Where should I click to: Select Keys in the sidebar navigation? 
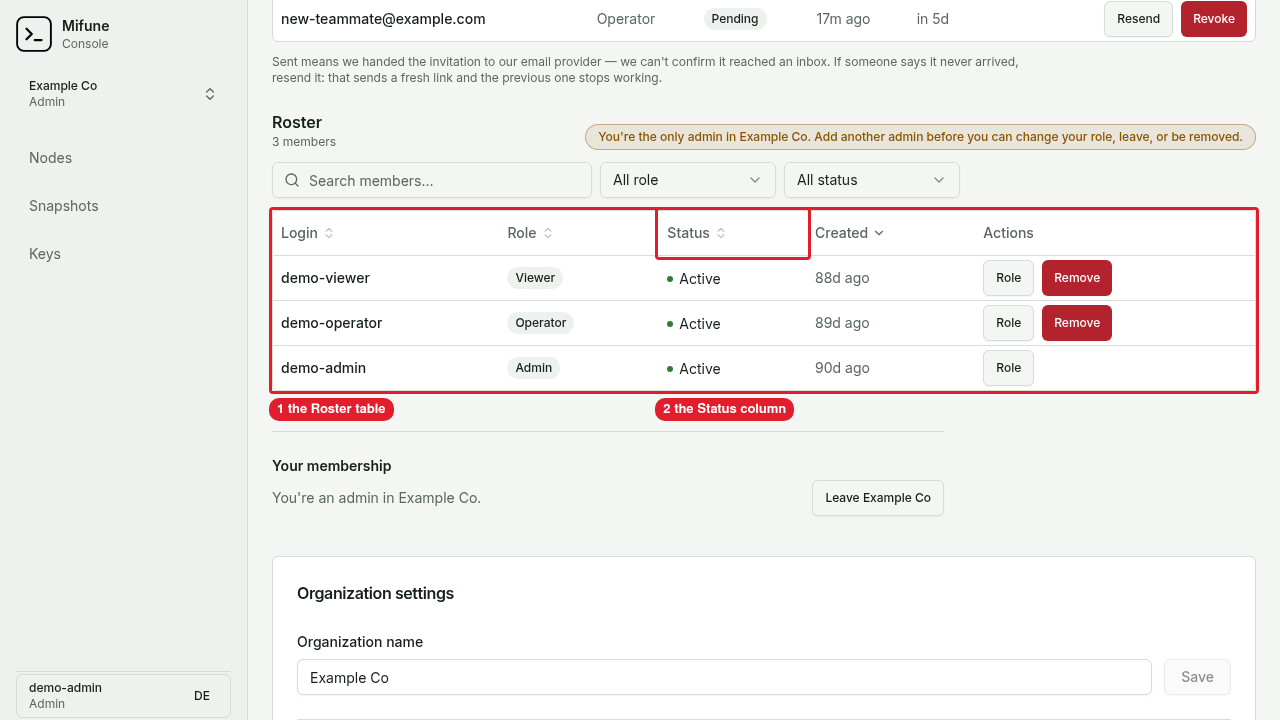(45, 254)
